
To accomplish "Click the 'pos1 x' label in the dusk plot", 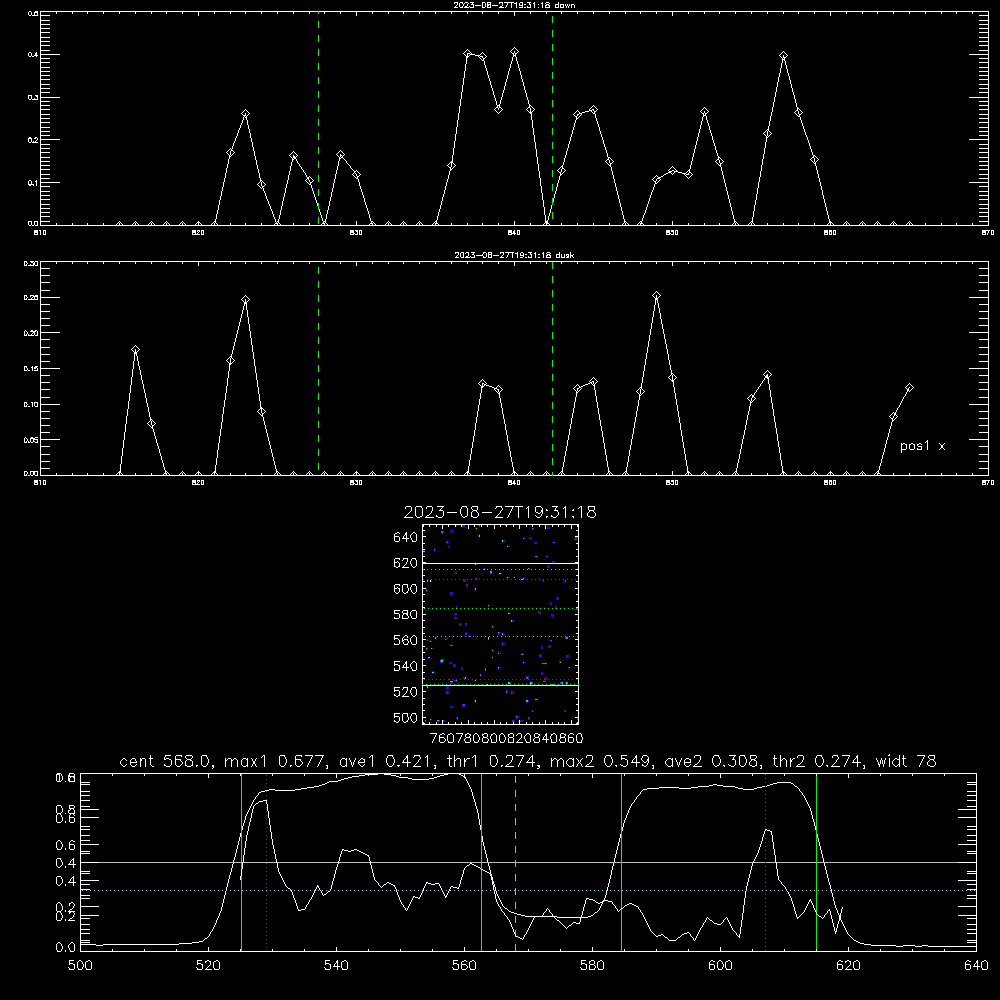I will 922,446.
